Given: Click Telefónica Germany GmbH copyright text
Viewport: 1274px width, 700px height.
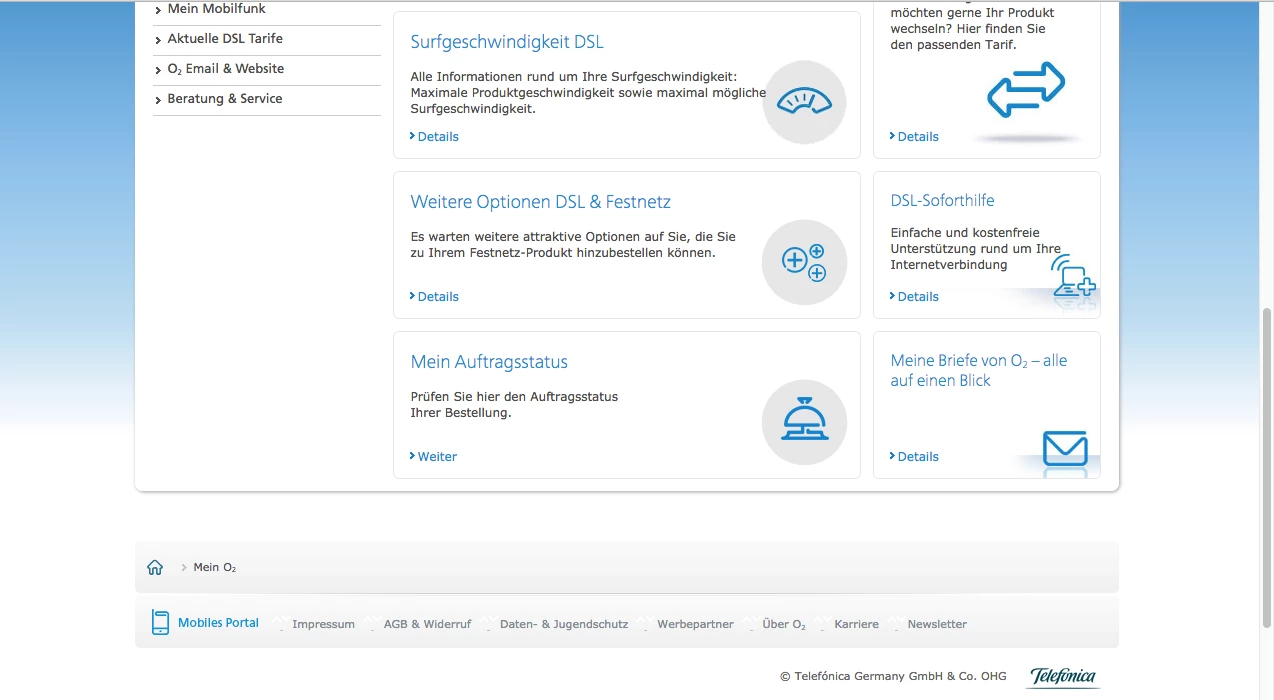Looking at the screenshot, I should pos(893,677).
